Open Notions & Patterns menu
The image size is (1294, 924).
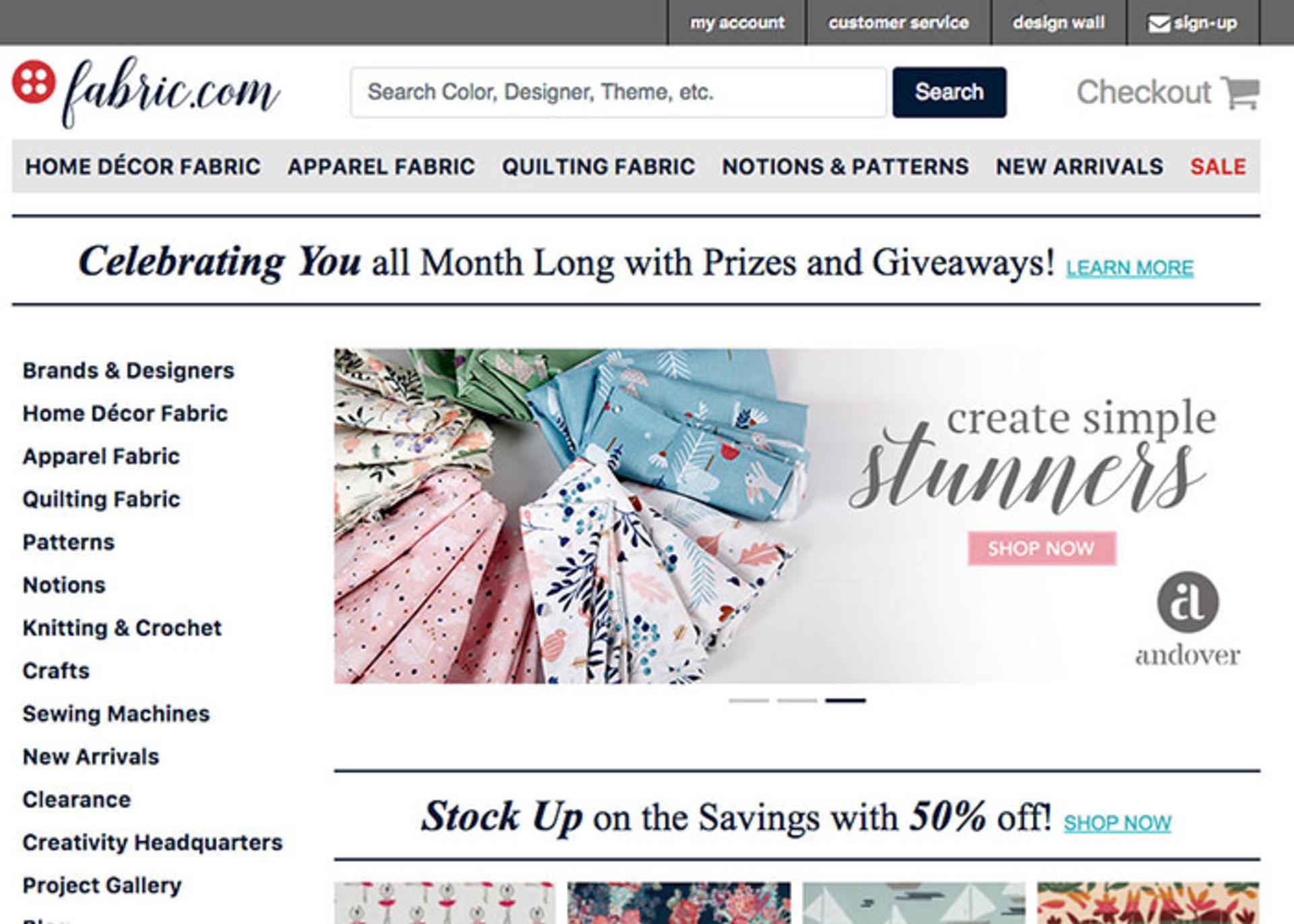(846, 166)
